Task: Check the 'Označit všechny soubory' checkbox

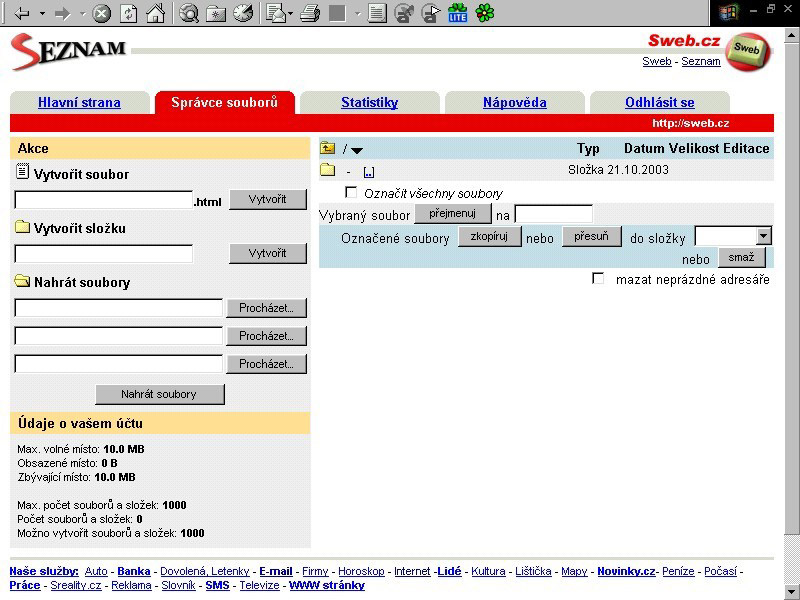Action: (351, 192)
